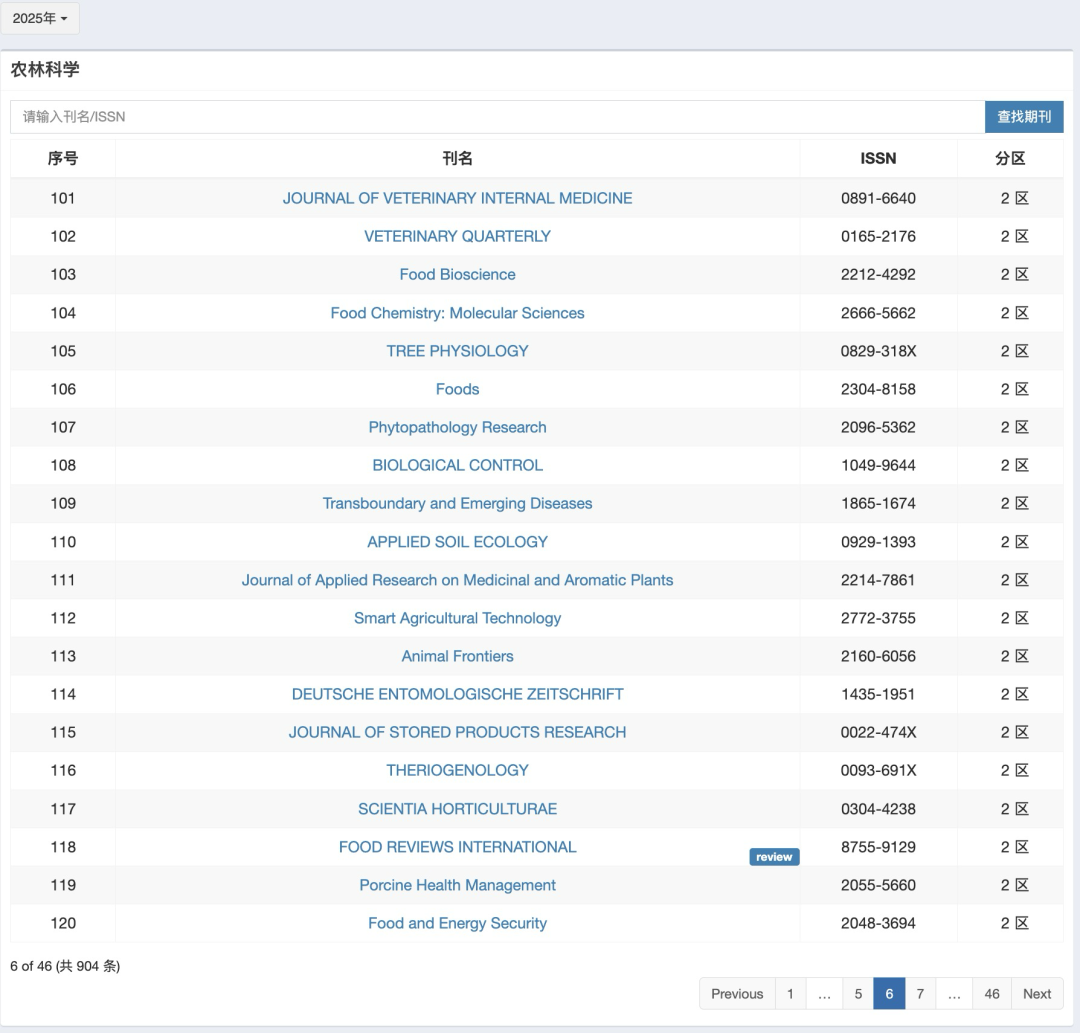Viewport: 1080px width, 1033px height.
Task: Click ISSN 1435-1951 cell
Action: [x=878, y=693]
